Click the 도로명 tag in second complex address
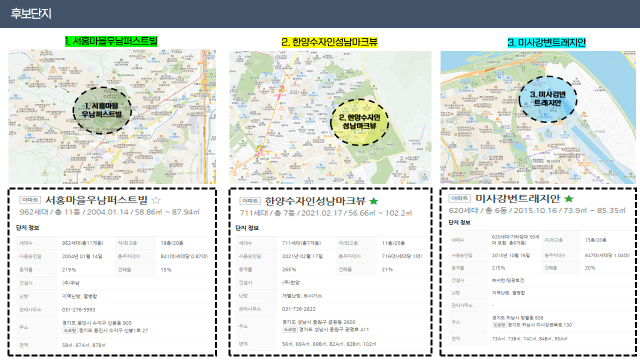The image size is (640, 360). [290, 329]
